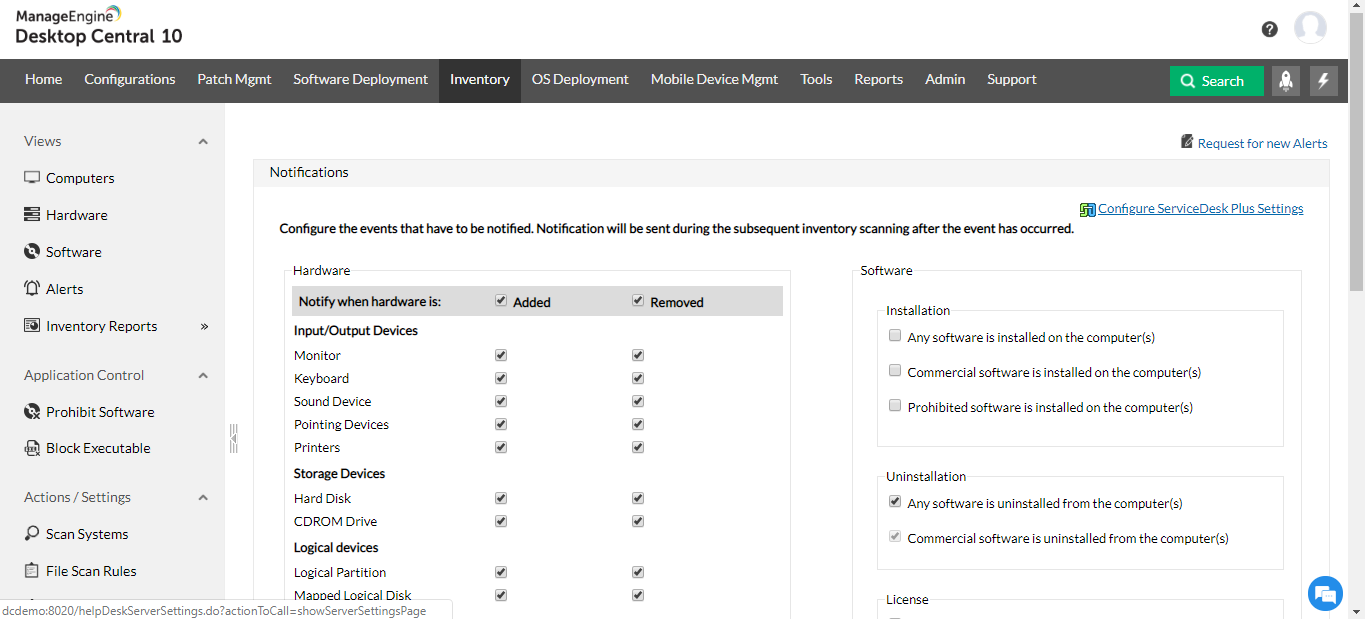Toggle the hardware Removed header checkbox
Image resolution: width=1365 pixels, height=619 pixels.
click(638, 301)
